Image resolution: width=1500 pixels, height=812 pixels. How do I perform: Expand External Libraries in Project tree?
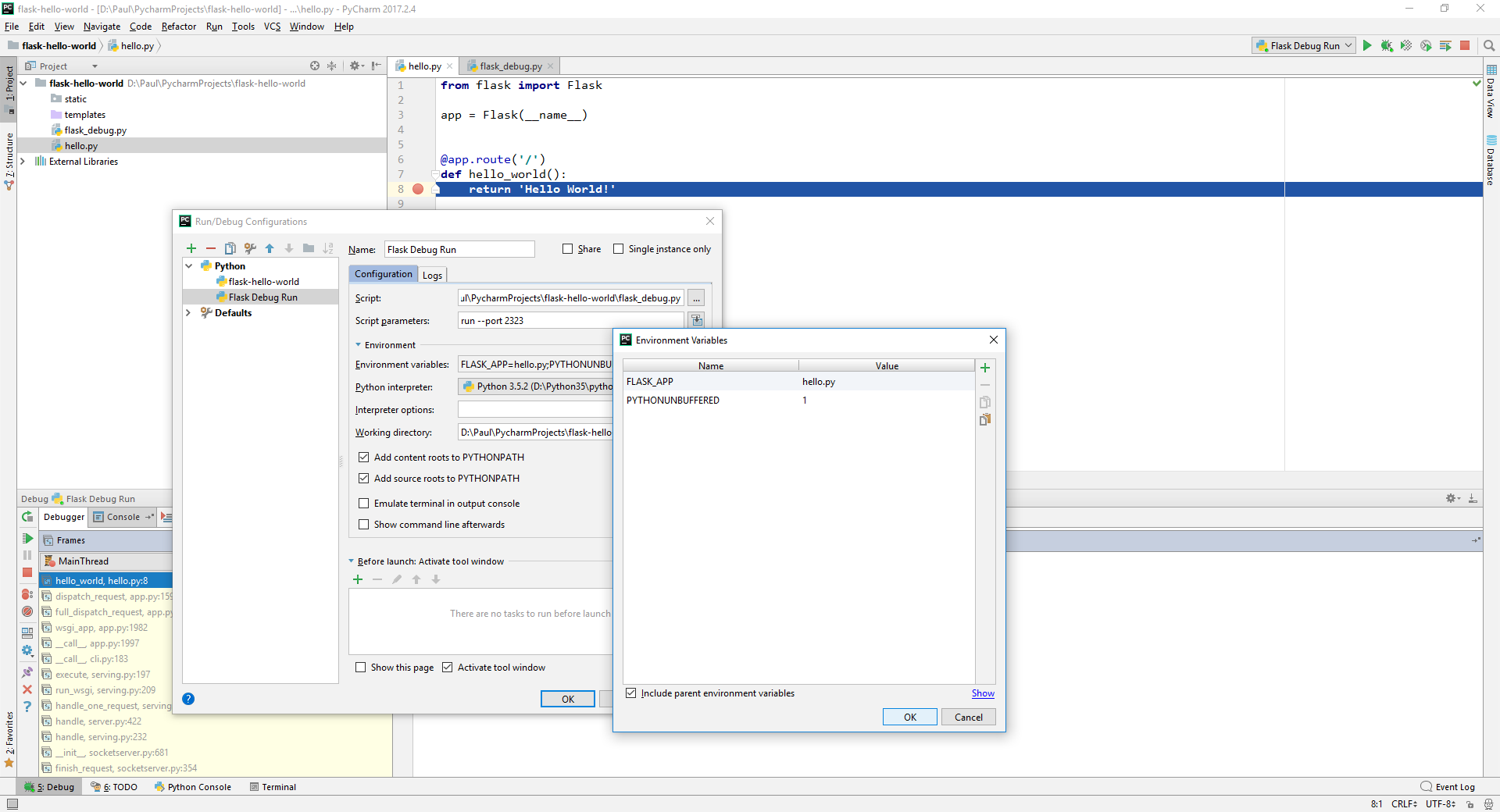pos(23,162)
